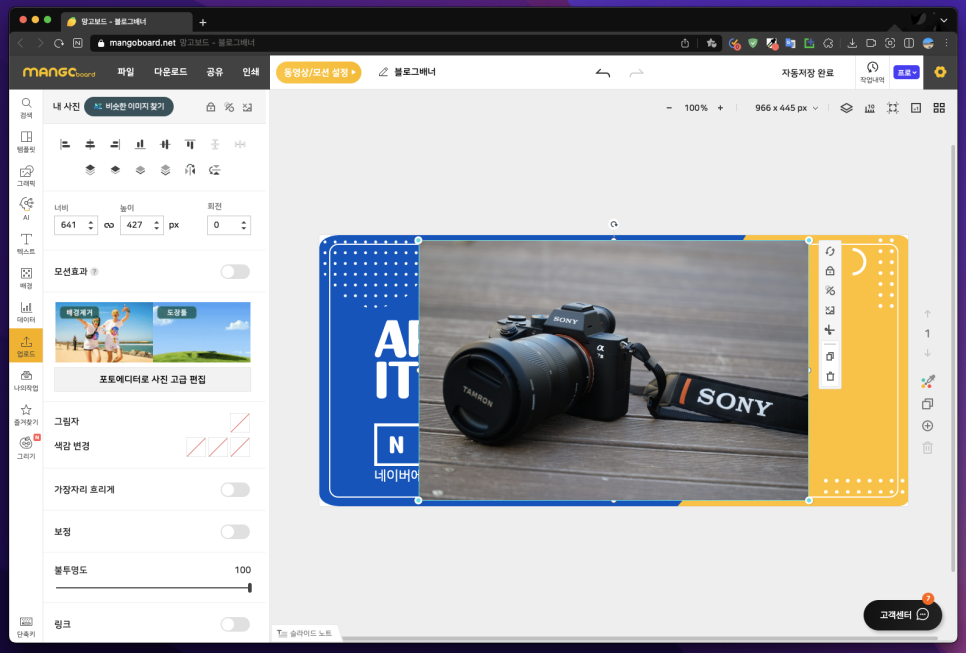The image size is (966, 653).
Task: Open the 데이터 chart sidebar panel
Action: click(x=26, y=312)
